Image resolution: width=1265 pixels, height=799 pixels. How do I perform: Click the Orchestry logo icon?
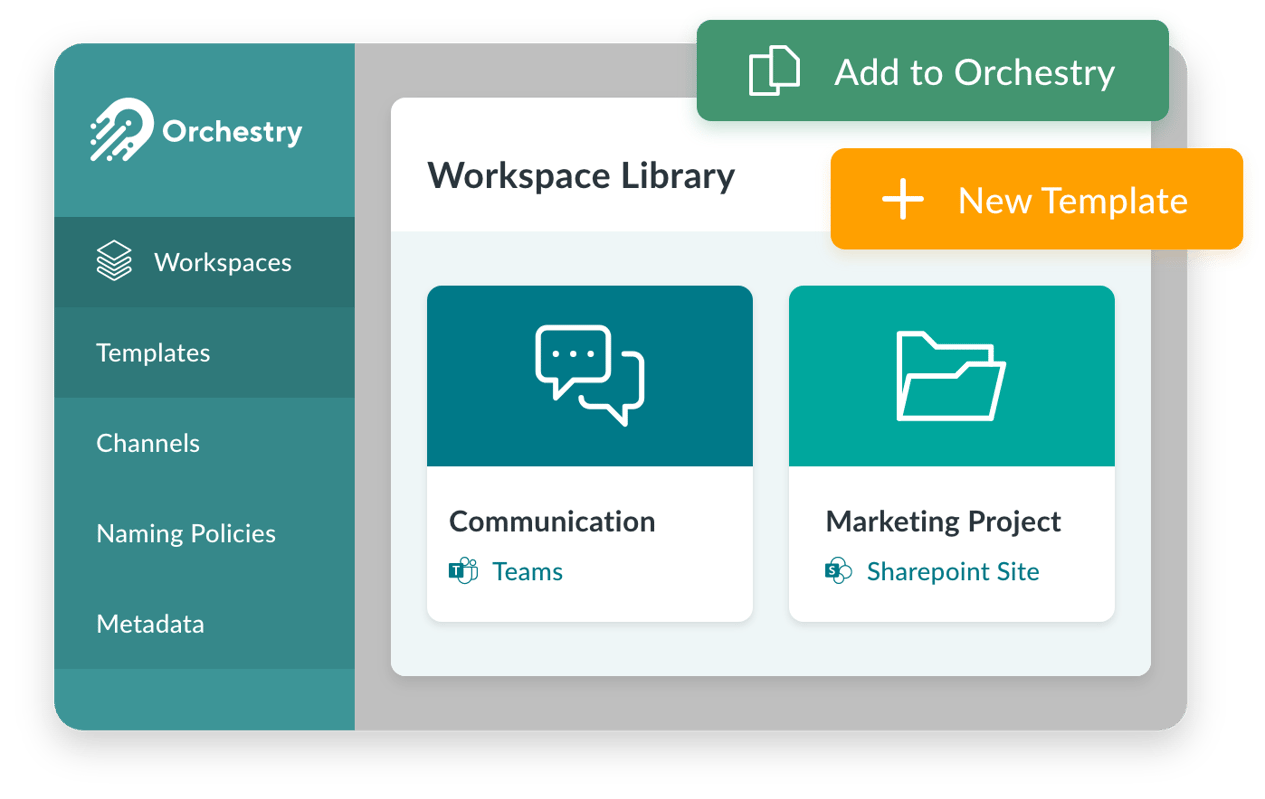pos(121,130)
